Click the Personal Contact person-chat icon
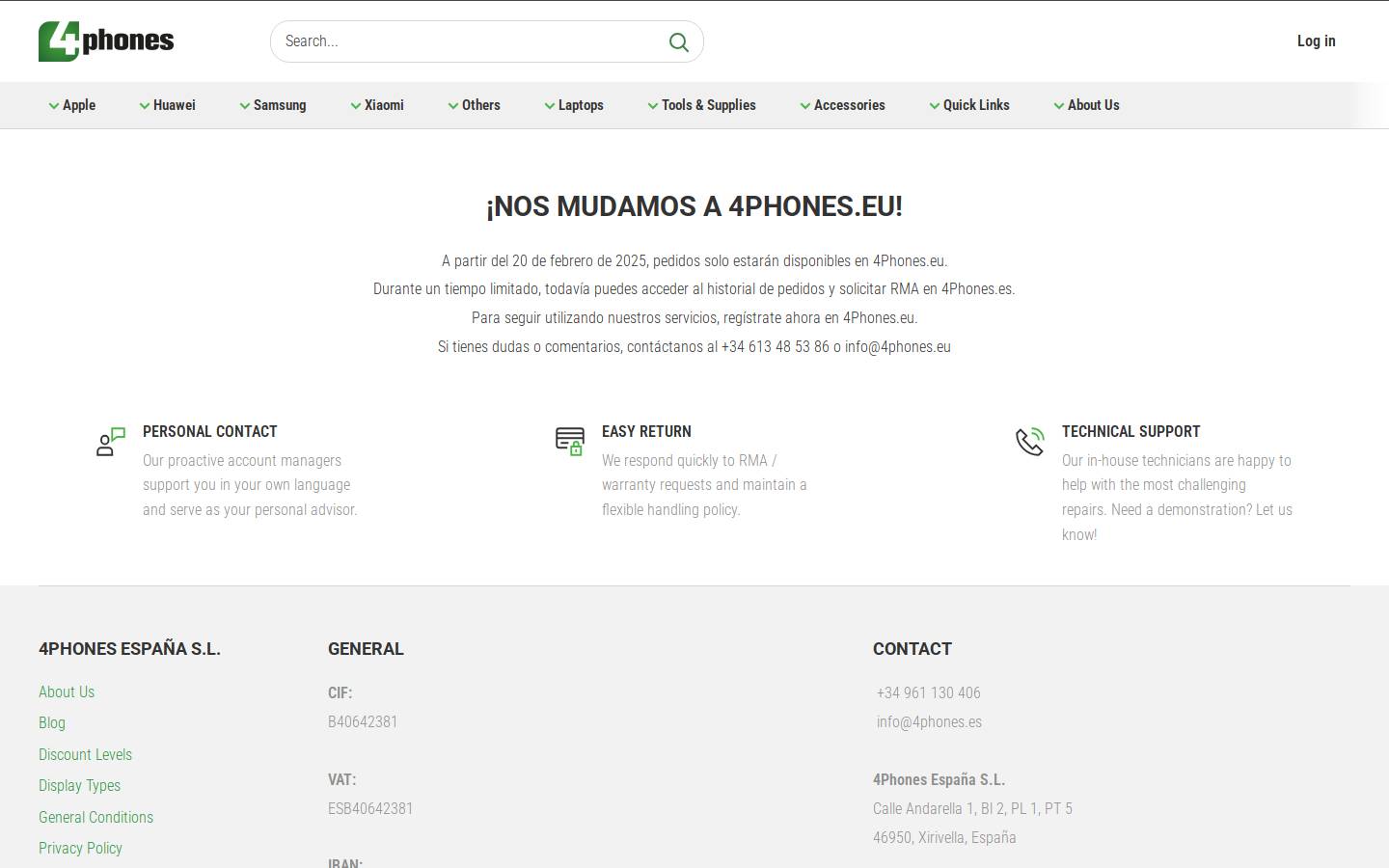The width and height of the screenshot is (1389, 868). pos(111,442)
